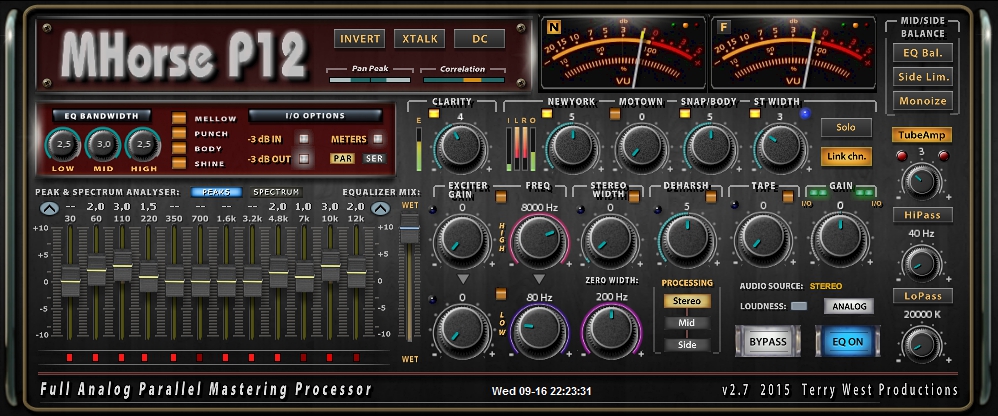Select Stereo processing mode
Screen dimensions: 998x416
pos(687,302)
